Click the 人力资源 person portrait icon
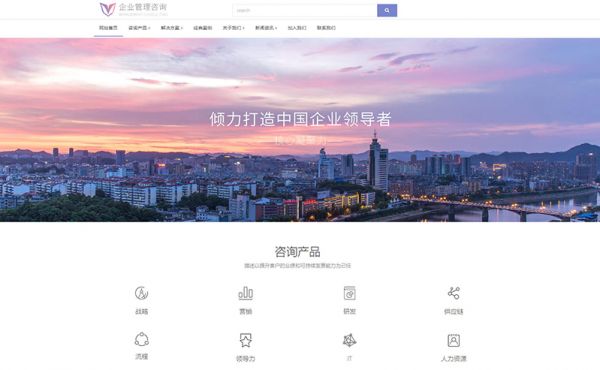The height and width of the screenshot is (370, 600). point(453,340)
